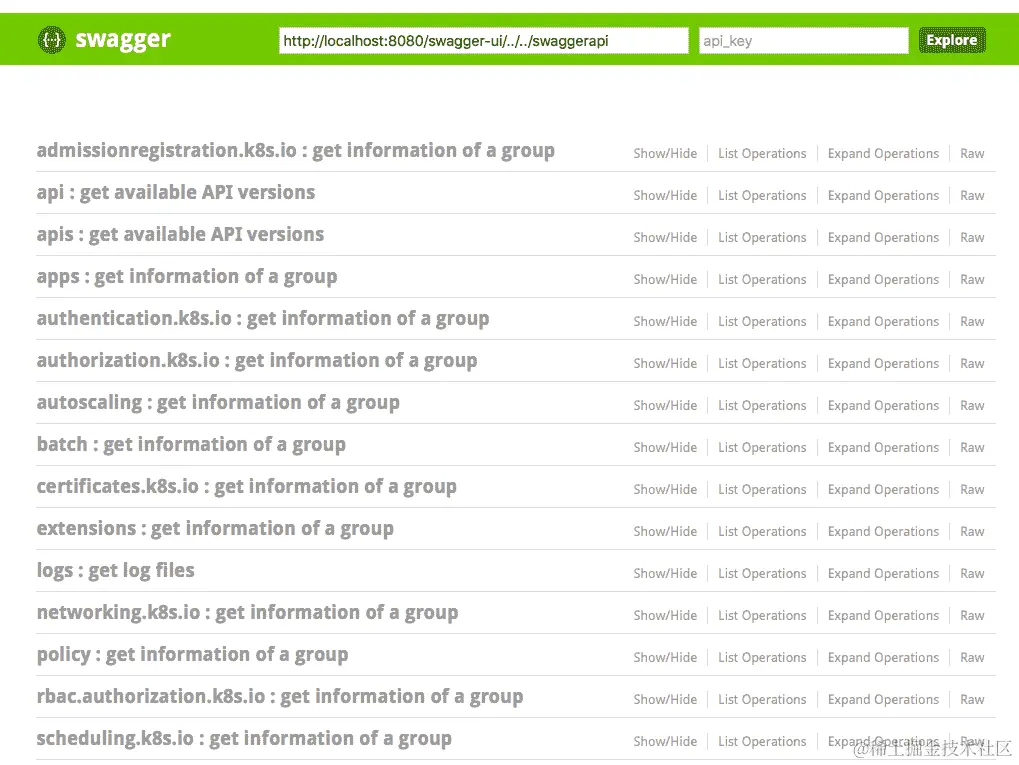List Operations for the api row
The image size is (1019, 765).
(762, 196)
